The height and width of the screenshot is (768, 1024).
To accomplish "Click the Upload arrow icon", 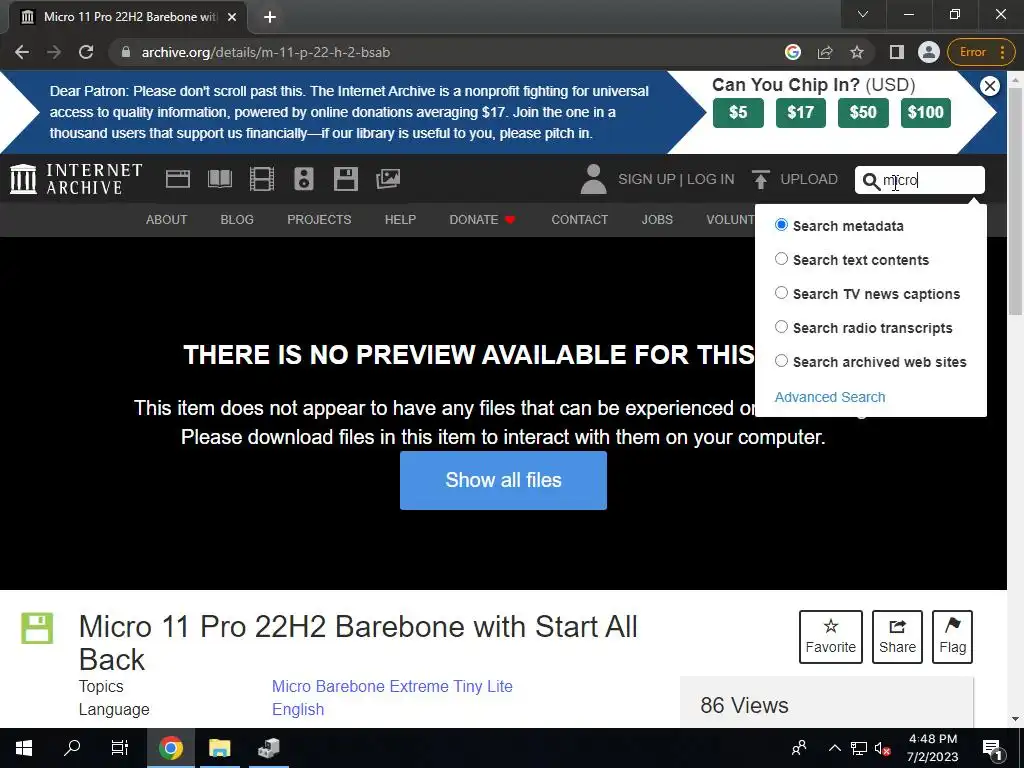I will [760, 179].
